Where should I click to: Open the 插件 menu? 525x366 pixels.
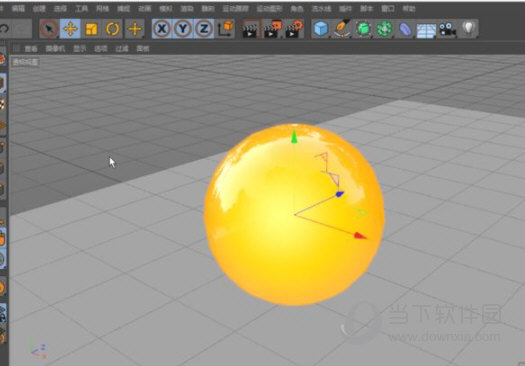pos(346,9)
